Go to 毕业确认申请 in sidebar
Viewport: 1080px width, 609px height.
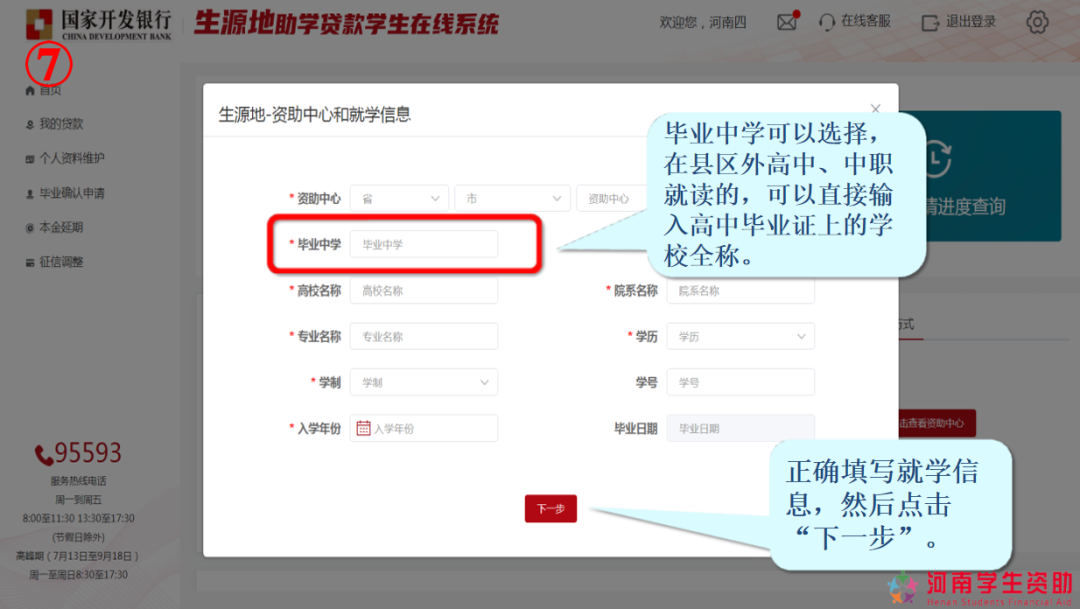(x=71, y=193)
